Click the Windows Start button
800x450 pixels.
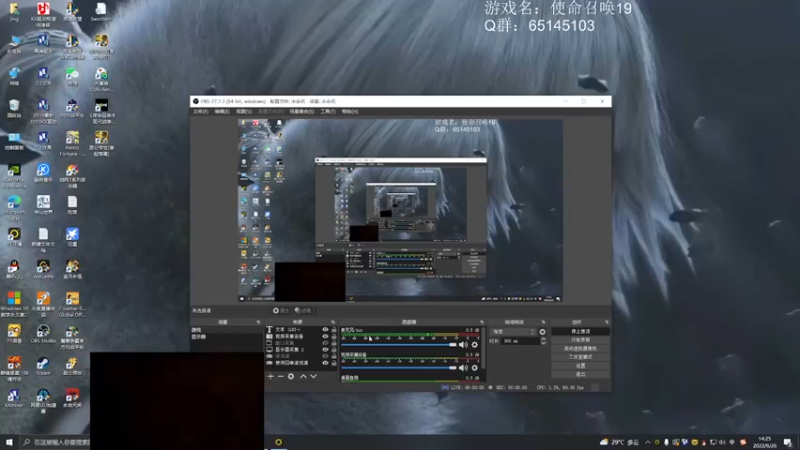(x=9, y=442)
